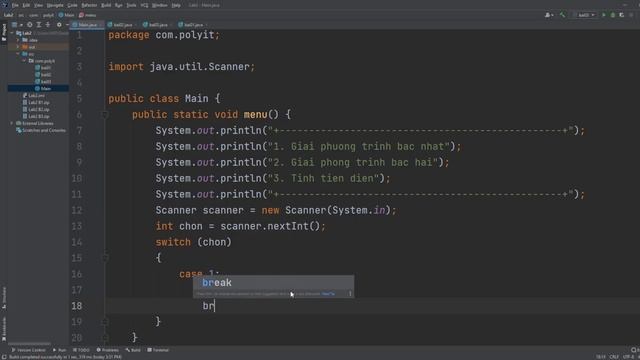The image size is (640, 360).
Task: Select Lab2.iml file in project tree
Action: (33, 96)
